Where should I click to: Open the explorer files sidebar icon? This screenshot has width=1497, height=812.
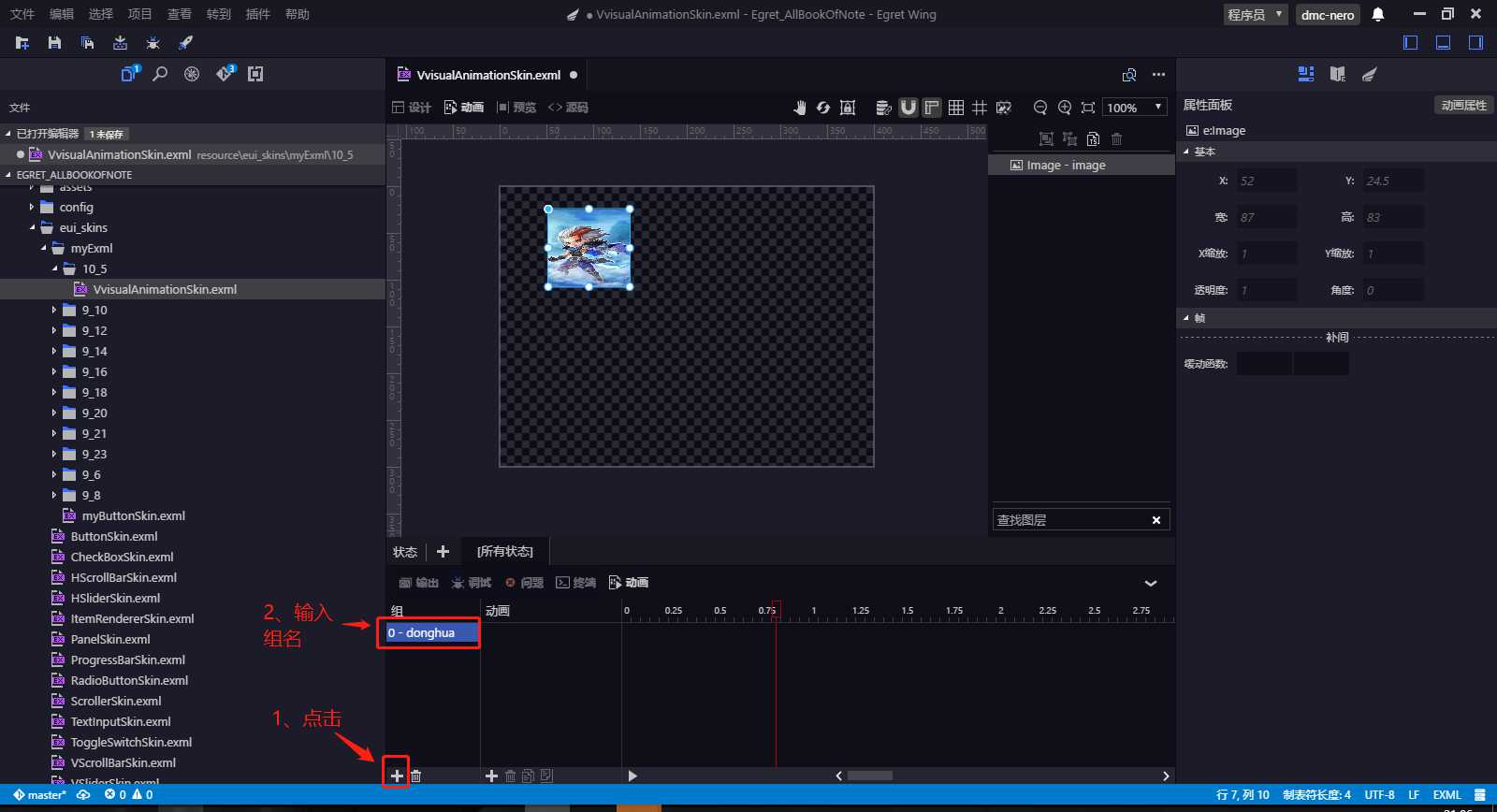[x=129, y=74]
